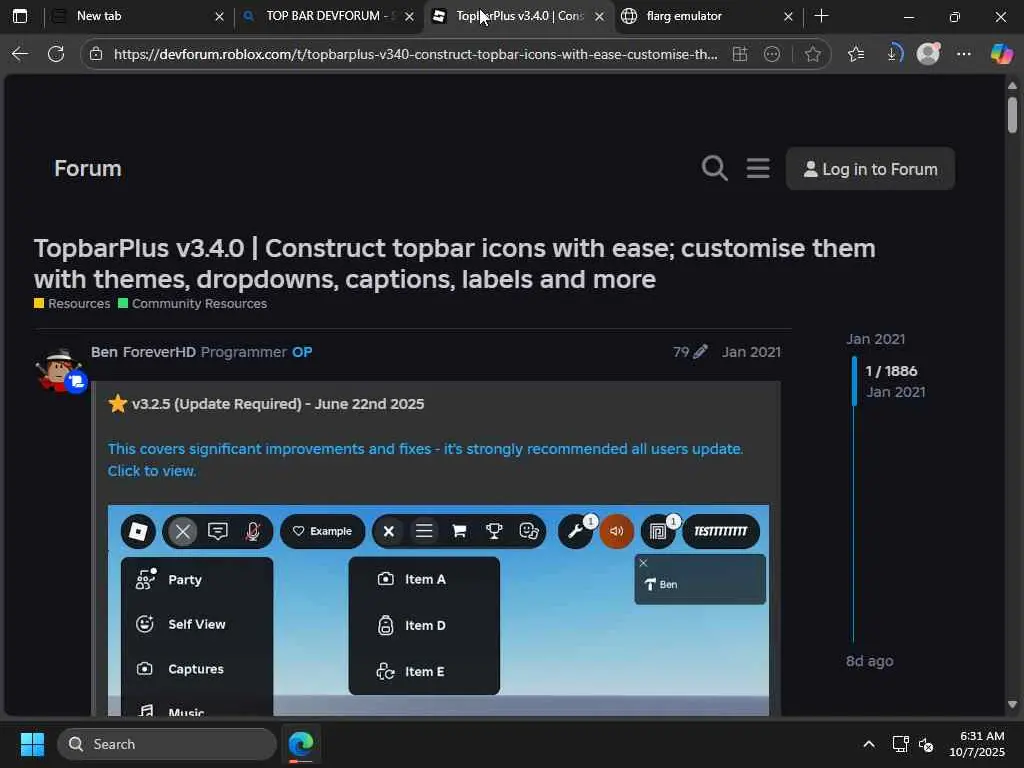View the post edit history pencil icon

[699, 352]
